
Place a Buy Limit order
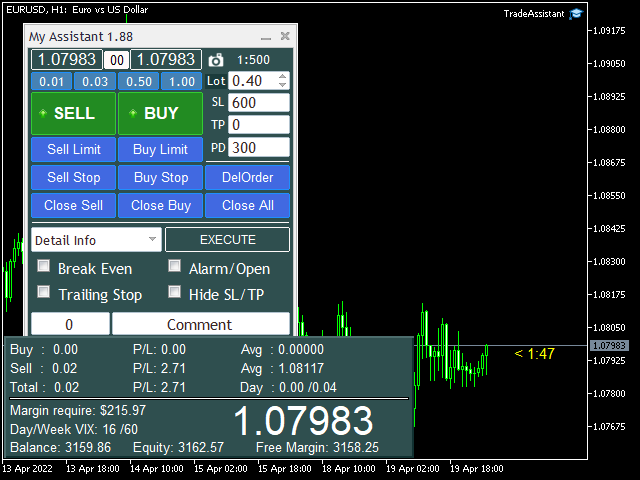click(x=160, y=149)
